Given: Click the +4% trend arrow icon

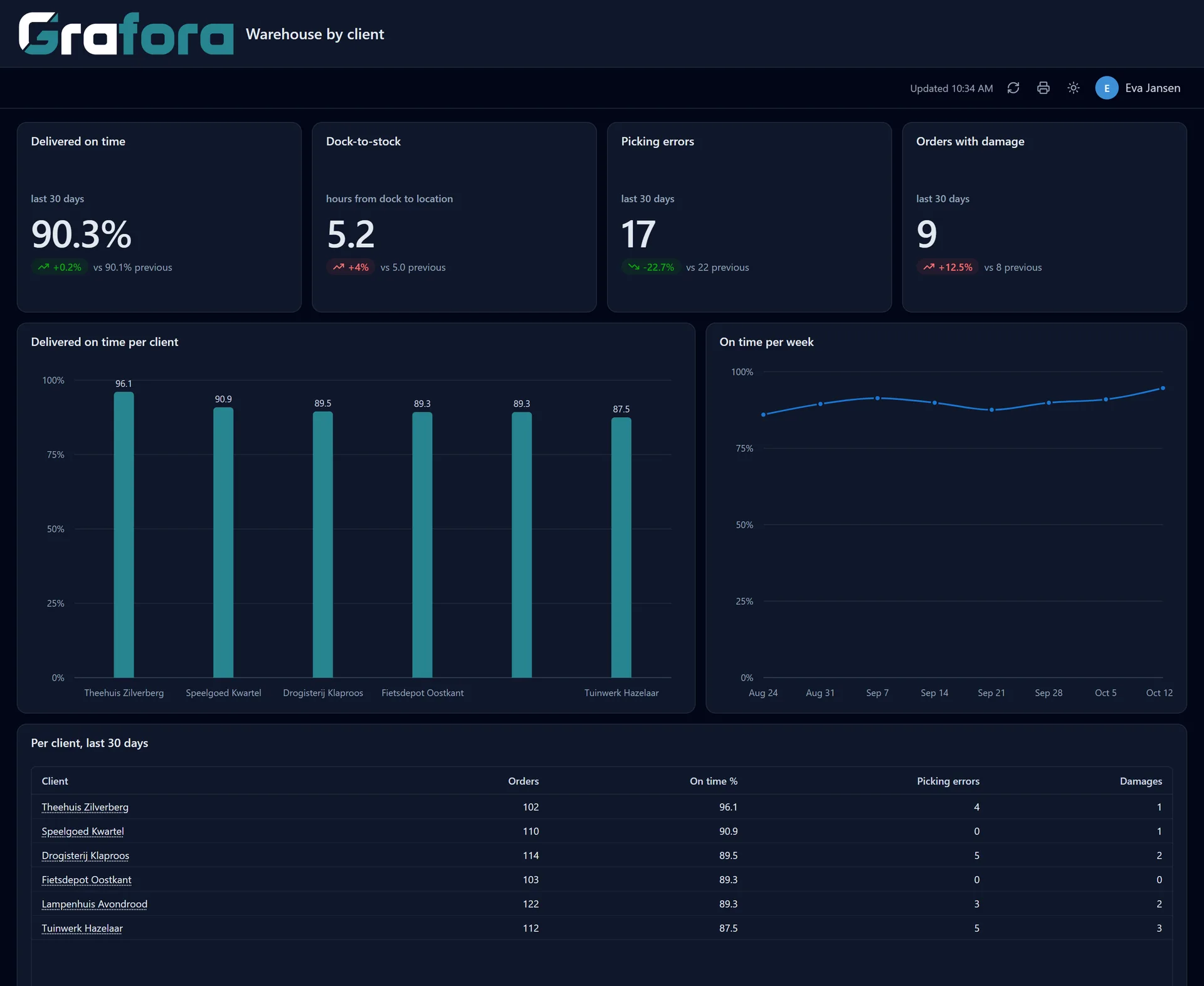Looking at the screenshot, I should [x=339, y=267].
